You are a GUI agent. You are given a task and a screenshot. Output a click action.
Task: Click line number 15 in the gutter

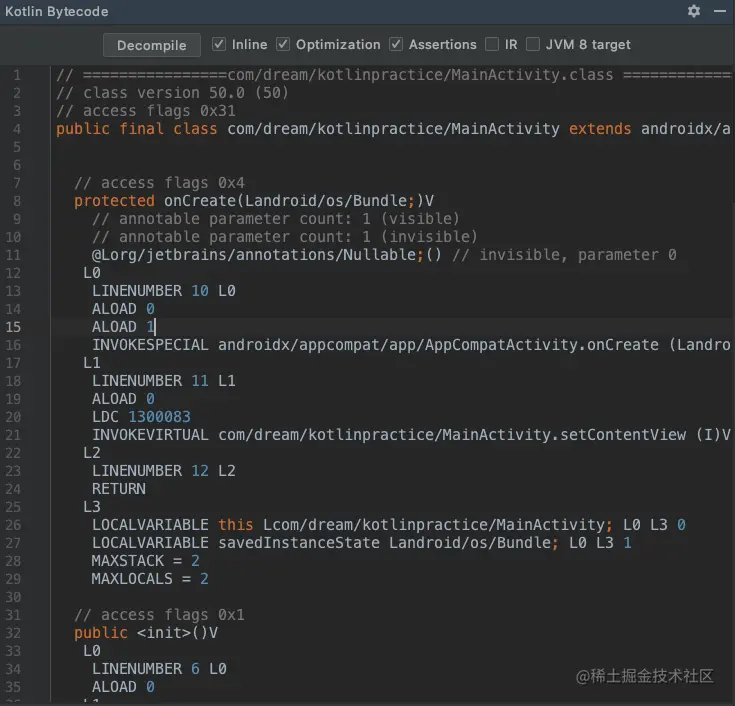13,327
